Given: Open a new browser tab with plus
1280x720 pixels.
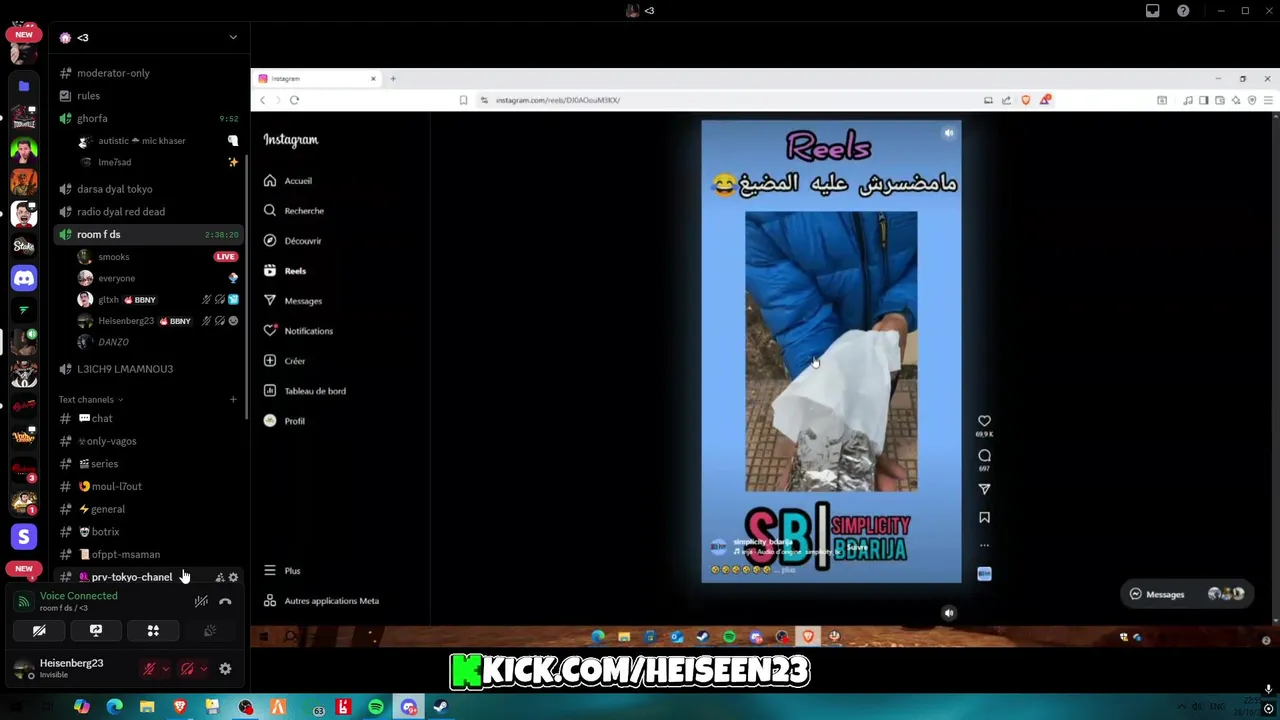Looking at the screenshot, I should pos(393,79).
